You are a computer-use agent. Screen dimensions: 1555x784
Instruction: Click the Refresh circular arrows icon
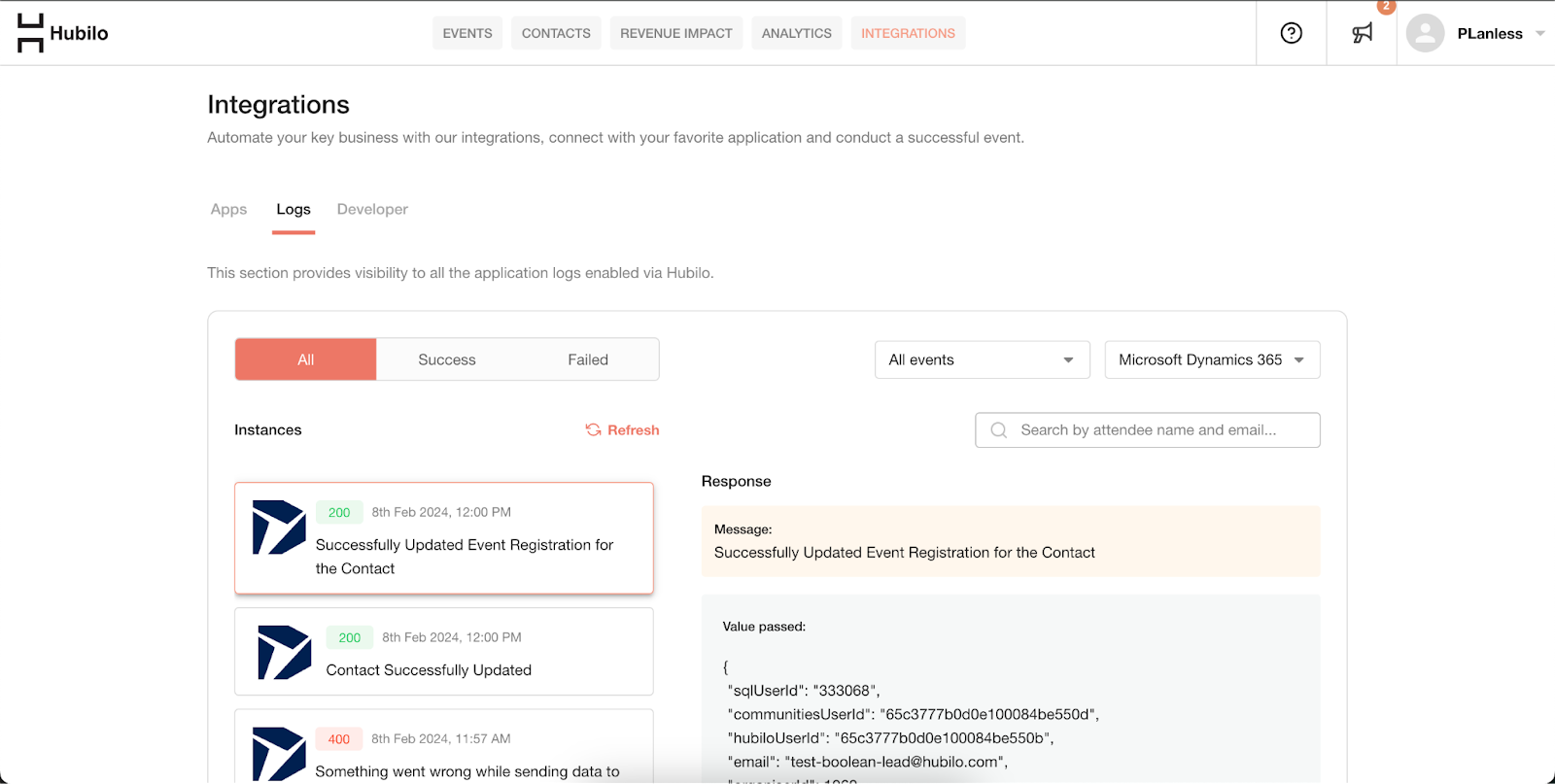tap(593, 429)
